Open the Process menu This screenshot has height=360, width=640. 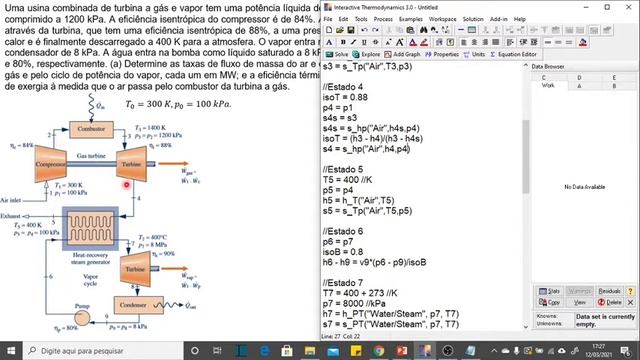[383, 19]
